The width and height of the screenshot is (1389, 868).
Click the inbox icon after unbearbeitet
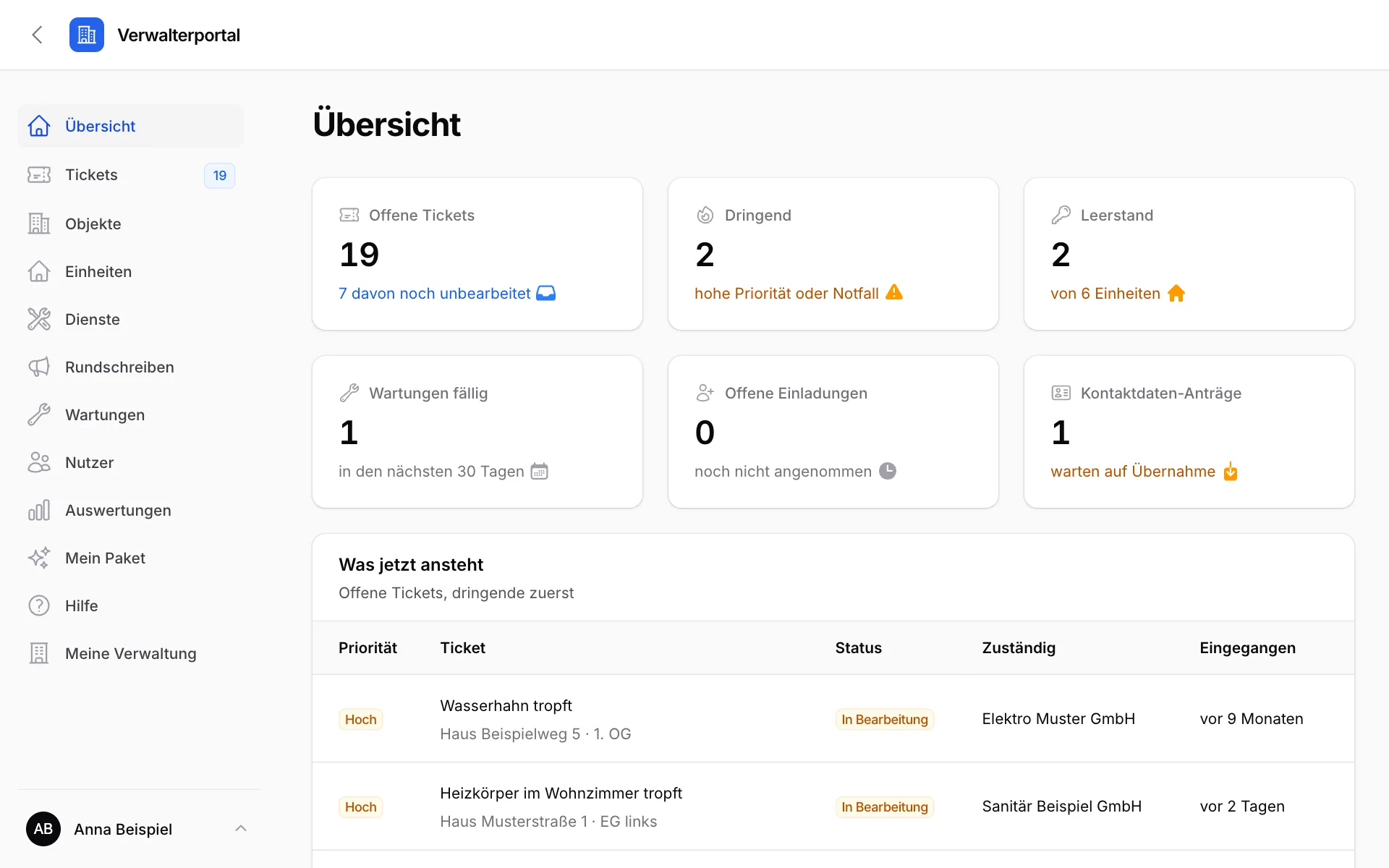pyautogui.click(x=546, y=293)
